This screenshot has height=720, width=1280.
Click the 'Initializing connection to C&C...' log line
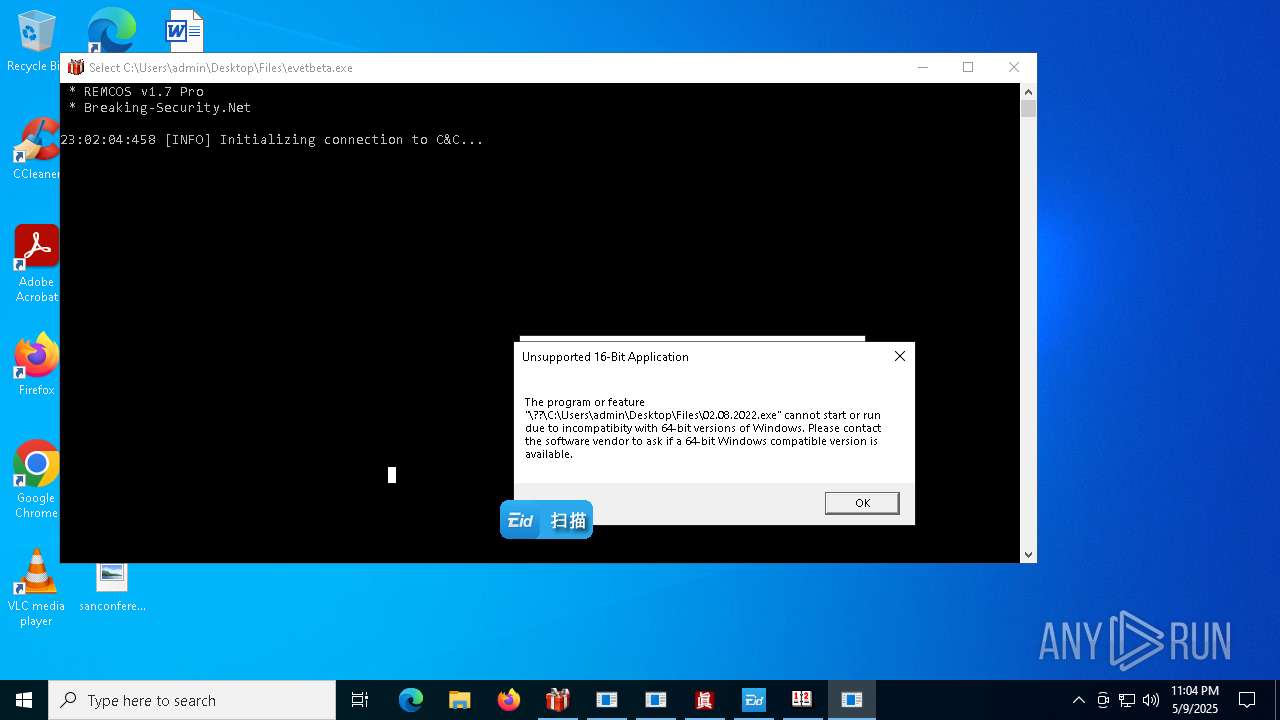click(x=272, y=139)
